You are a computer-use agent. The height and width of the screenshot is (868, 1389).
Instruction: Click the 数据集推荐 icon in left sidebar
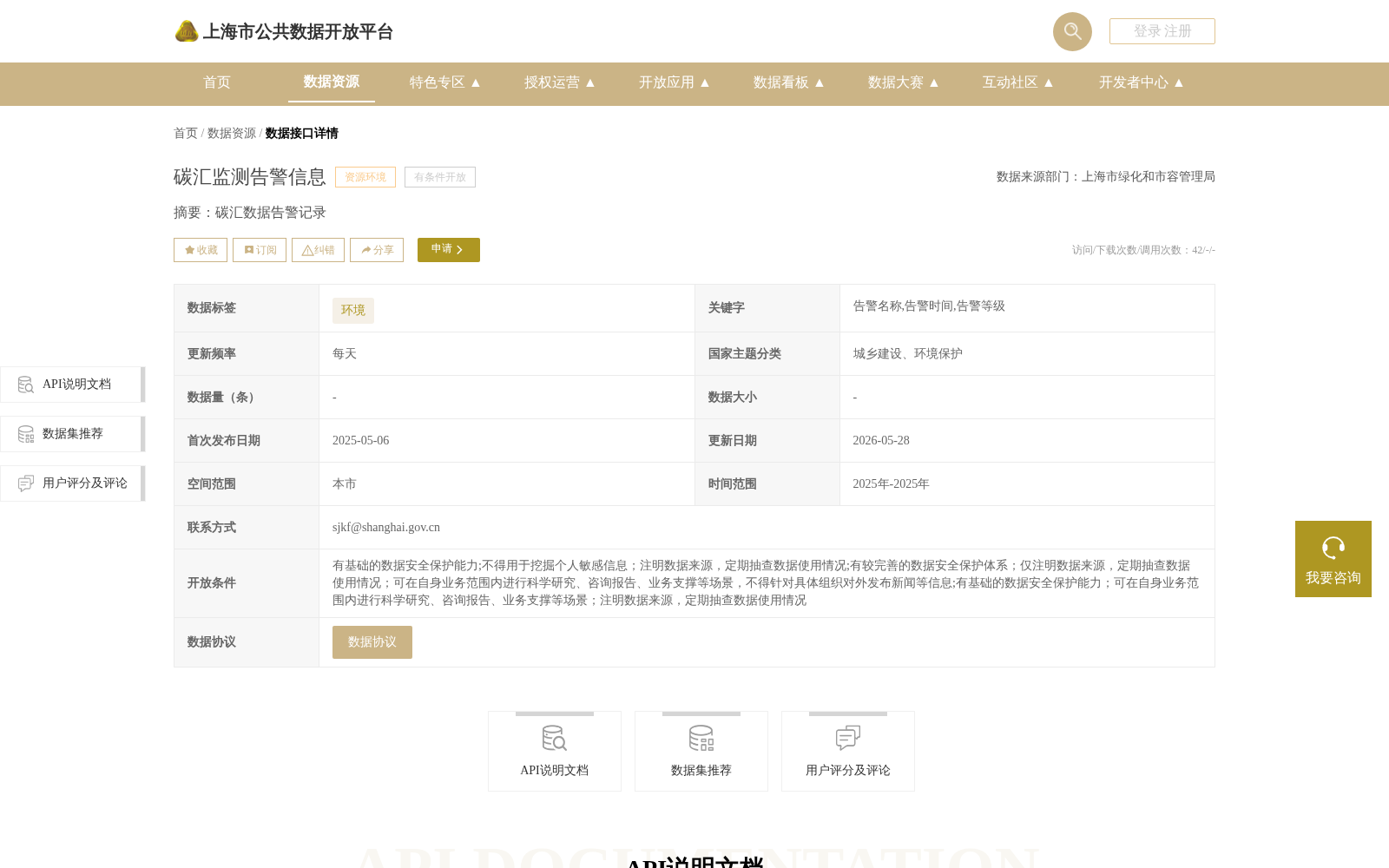point(26,434)
